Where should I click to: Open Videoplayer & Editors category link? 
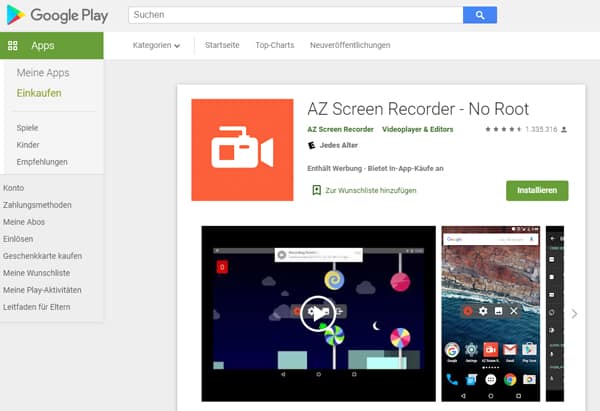tap(417, 129)
